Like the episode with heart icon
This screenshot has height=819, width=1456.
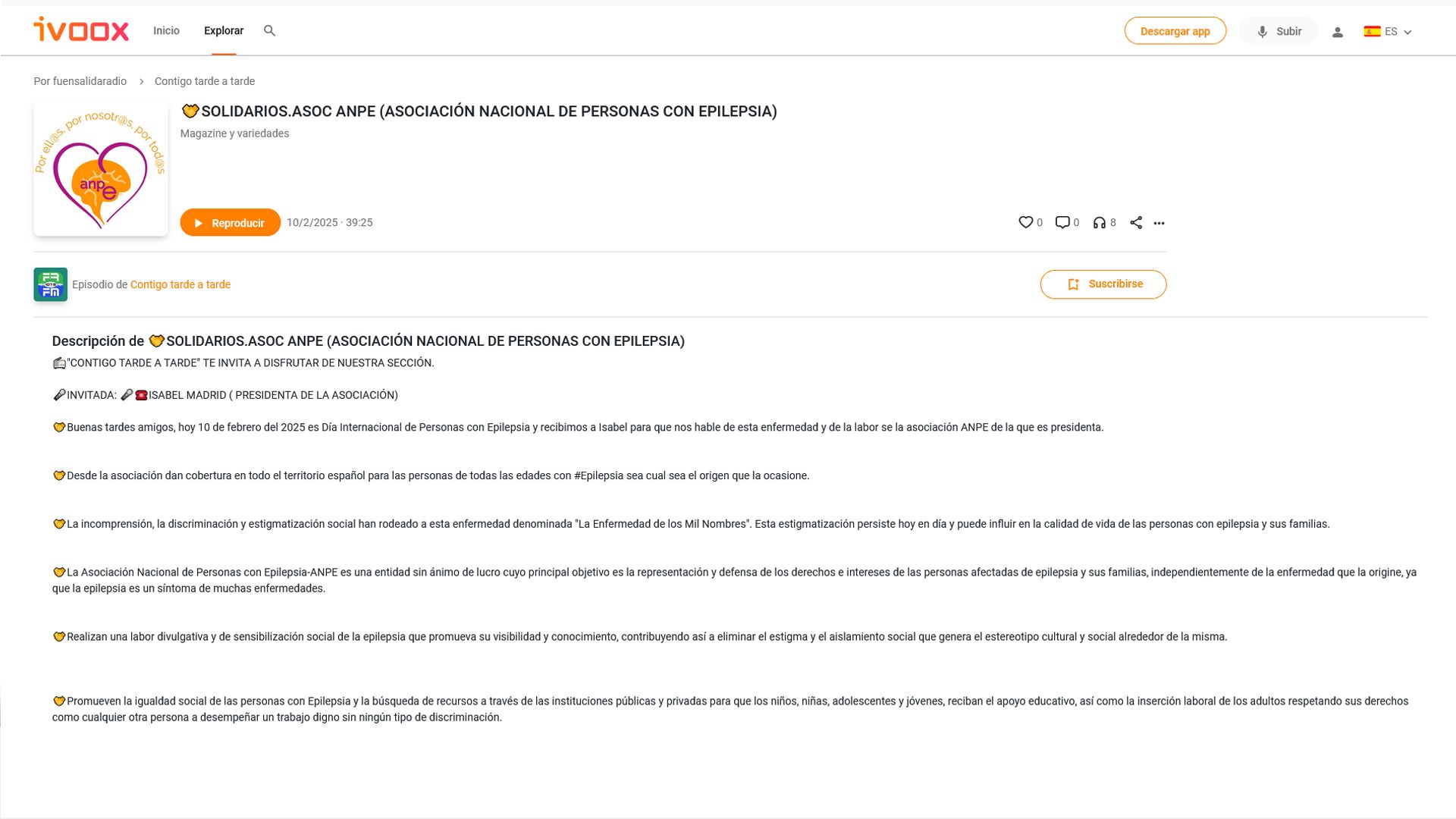pyautogui.click(x=1025, y=222)
